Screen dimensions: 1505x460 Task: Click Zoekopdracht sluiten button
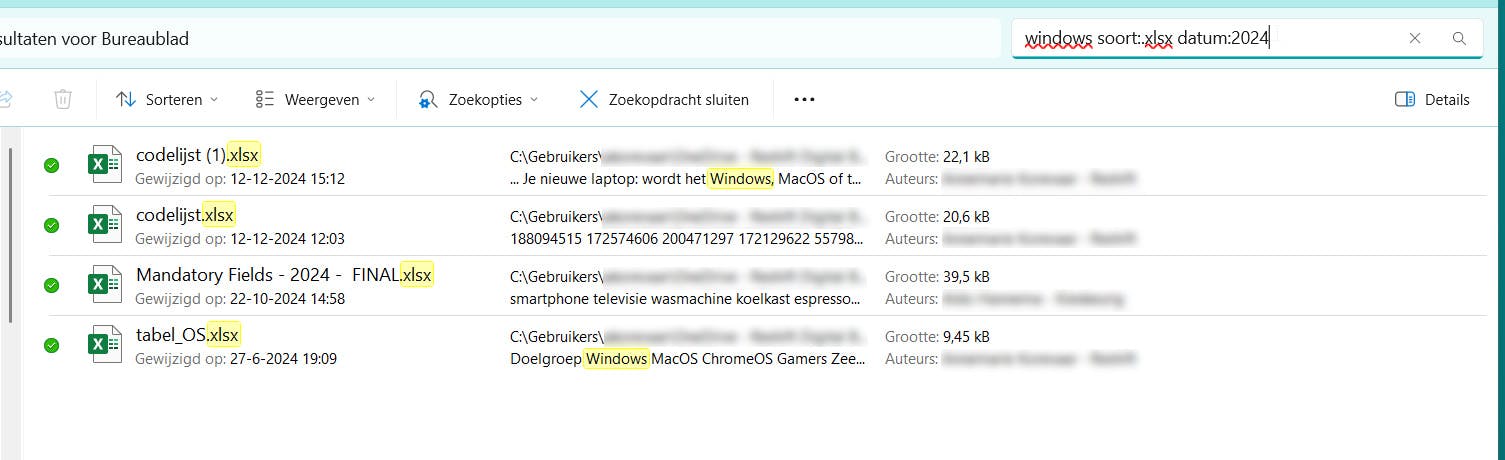663,99
